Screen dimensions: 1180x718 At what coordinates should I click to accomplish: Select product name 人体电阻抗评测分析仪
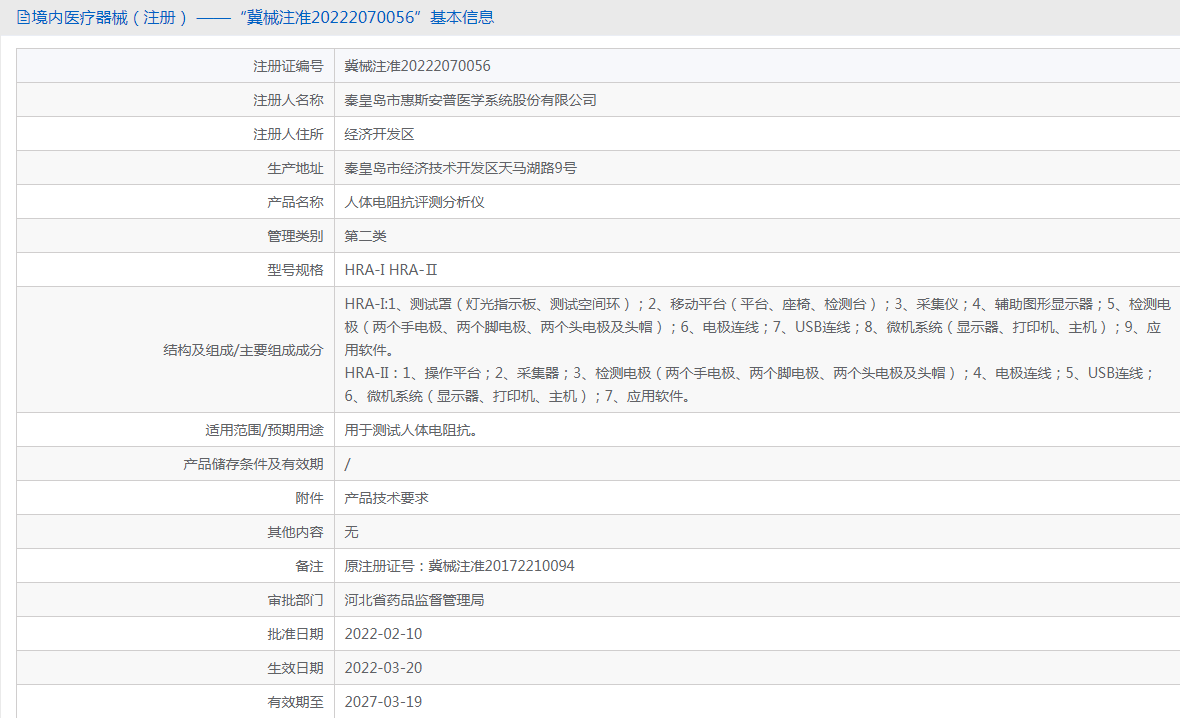tap(415, 202)
